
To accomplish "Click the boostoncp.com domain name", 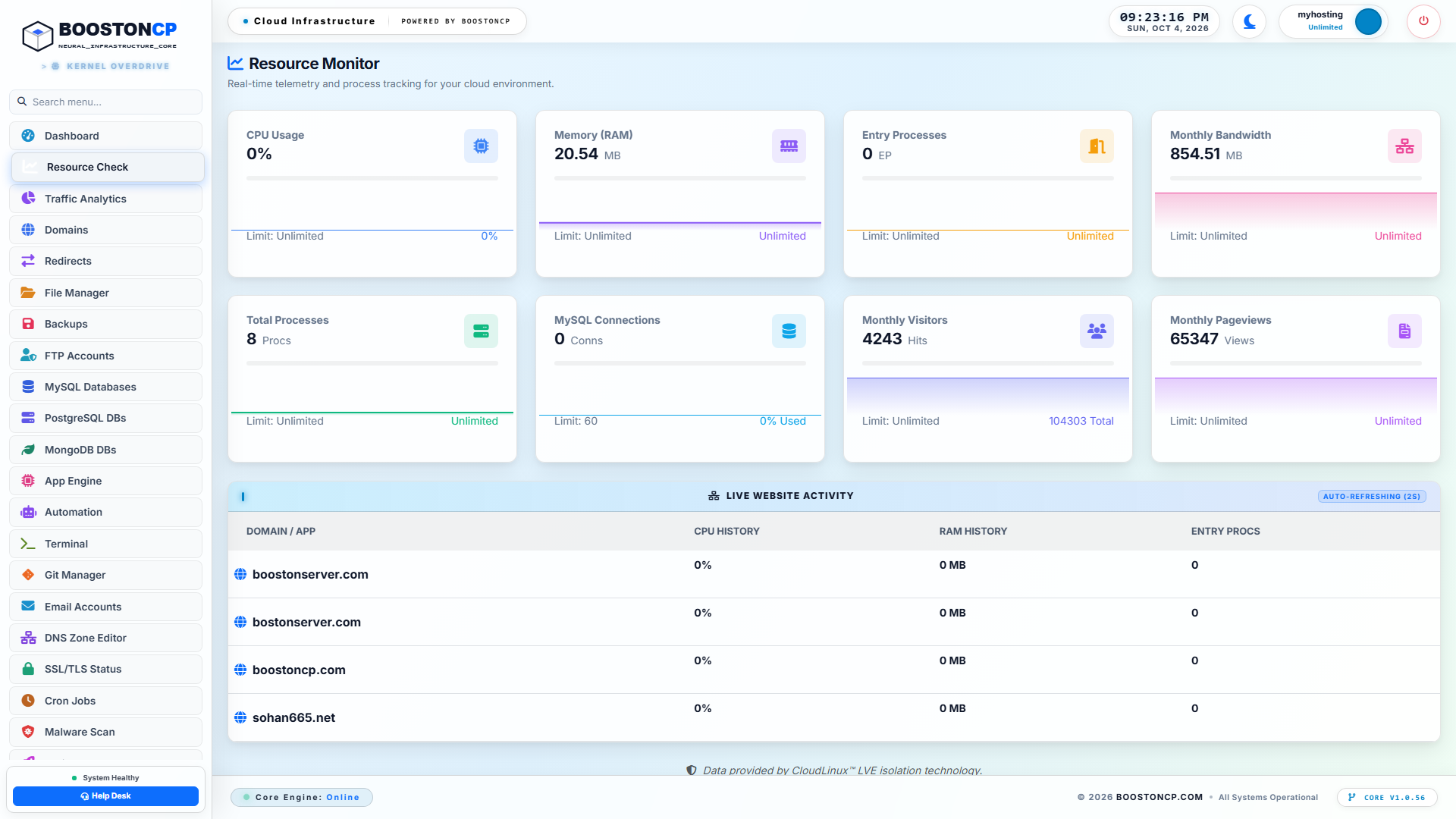I will [299, 670].
